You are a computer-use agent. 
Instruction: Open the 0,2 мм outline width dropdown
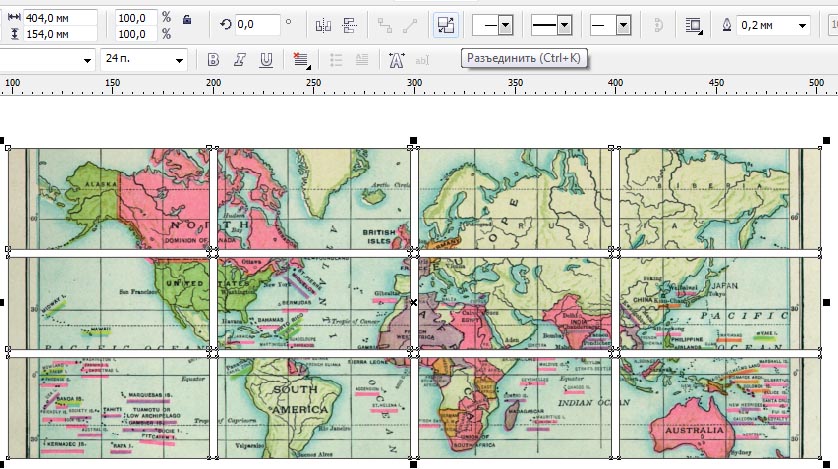pos(802,26)
